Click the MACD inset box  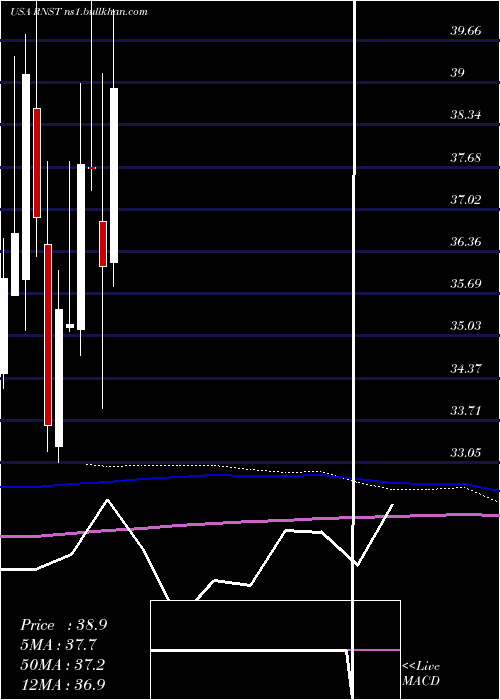(275, 650)
